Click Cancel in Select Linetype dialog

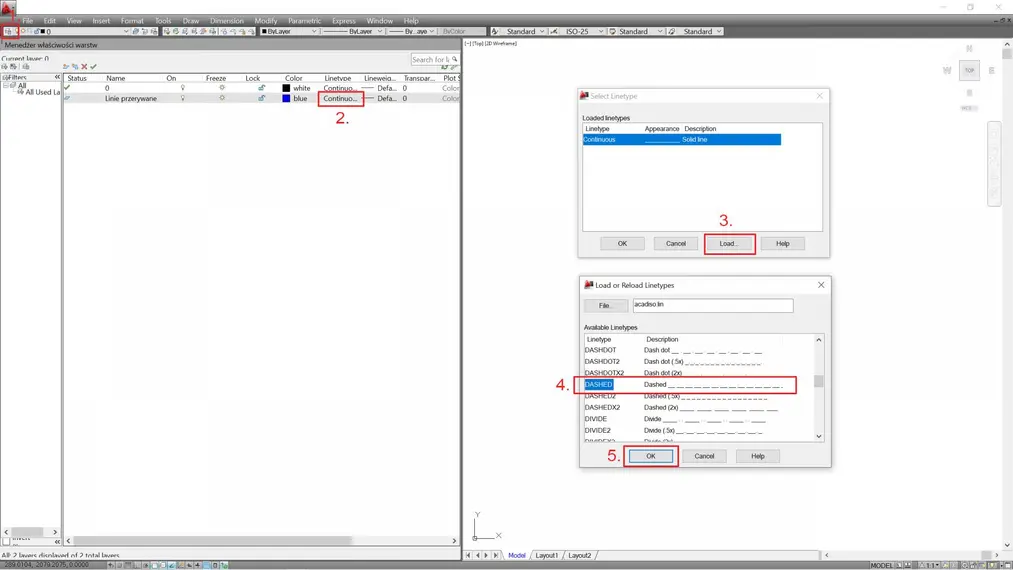[x=676, y=244]
